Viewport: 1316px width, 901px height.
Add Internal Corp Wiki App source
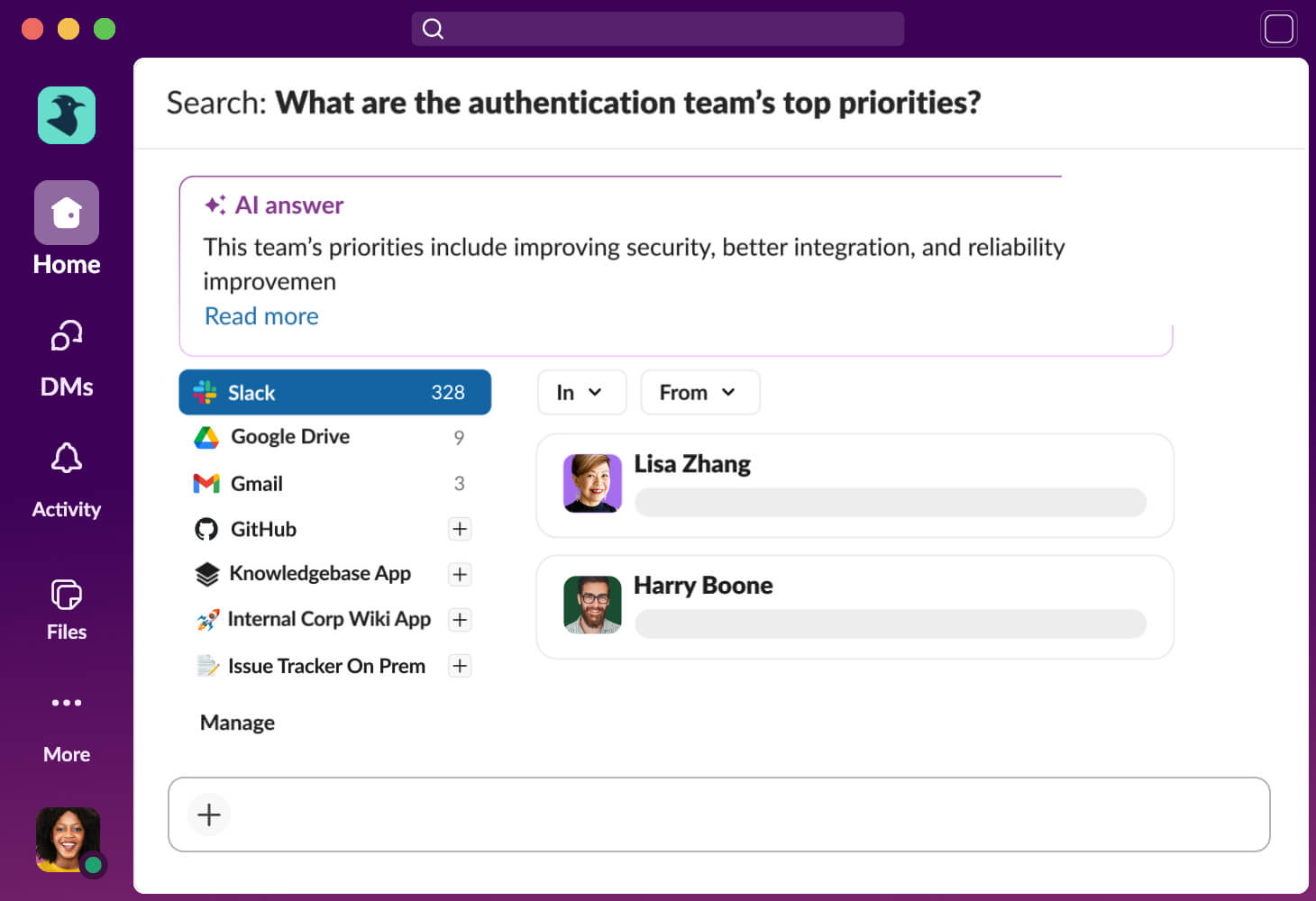460,620
